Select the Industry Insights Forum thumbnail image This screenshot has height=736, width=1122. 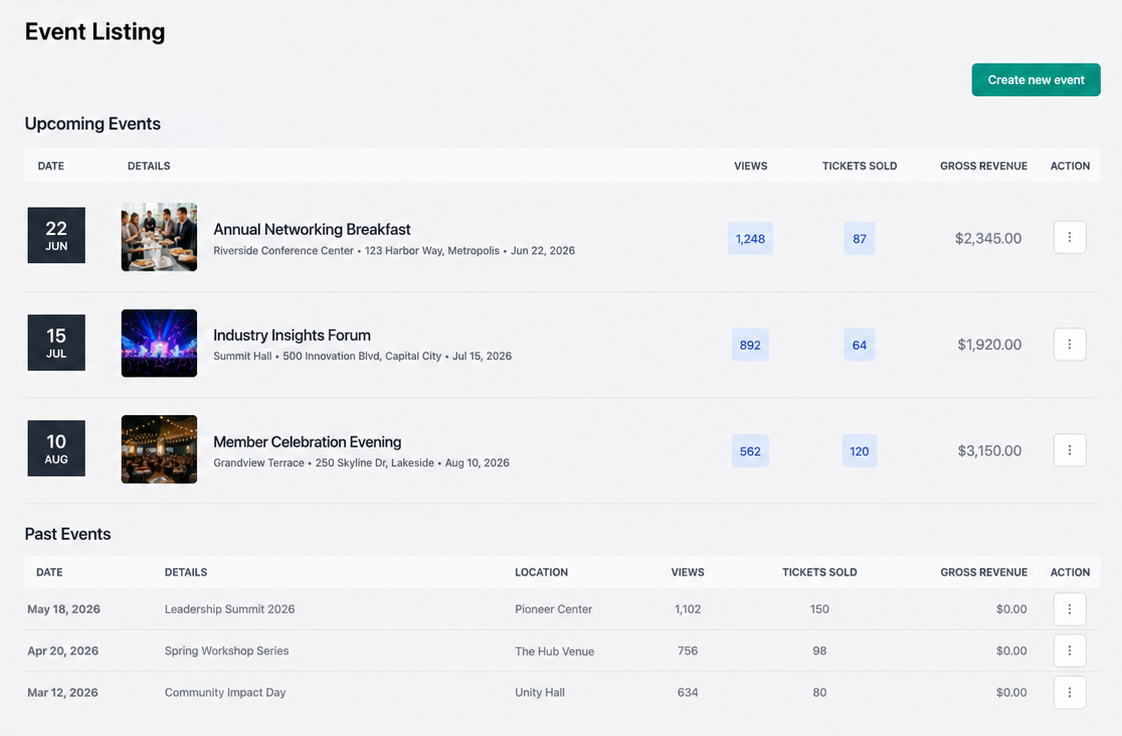[x=159, y=343]
